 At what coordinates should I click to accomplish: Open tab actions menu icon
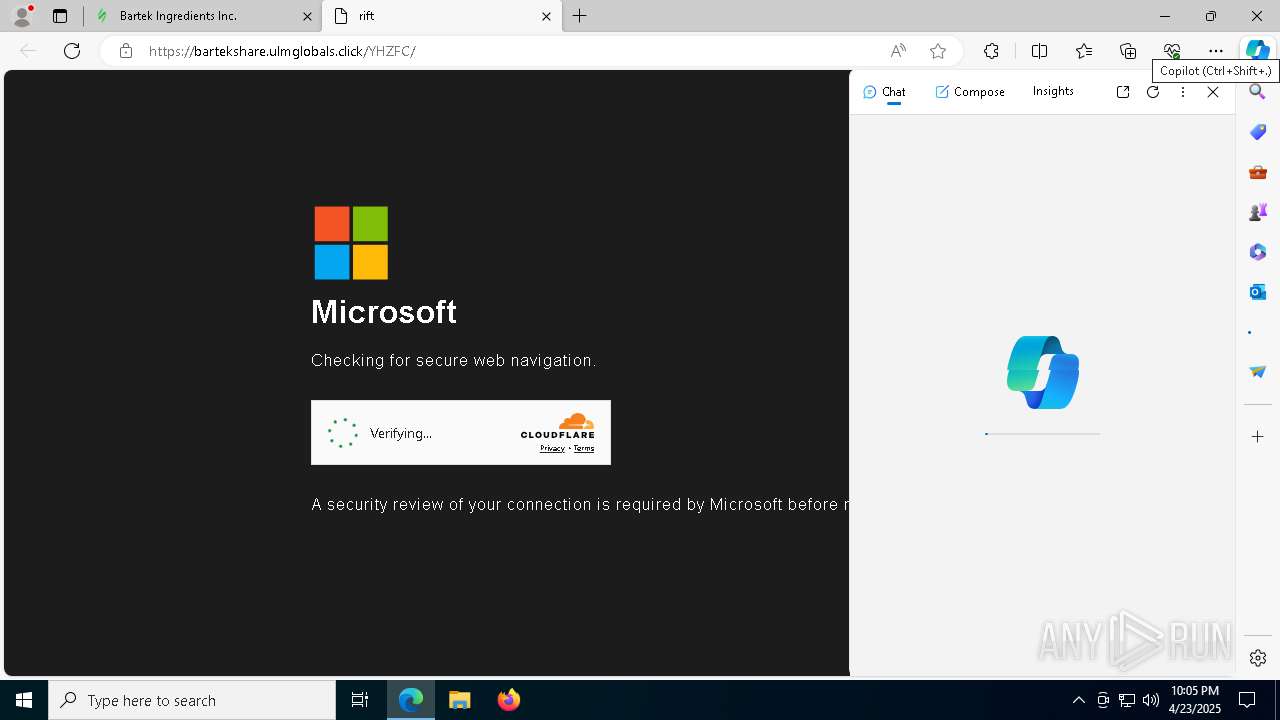(x=60, y=16)
